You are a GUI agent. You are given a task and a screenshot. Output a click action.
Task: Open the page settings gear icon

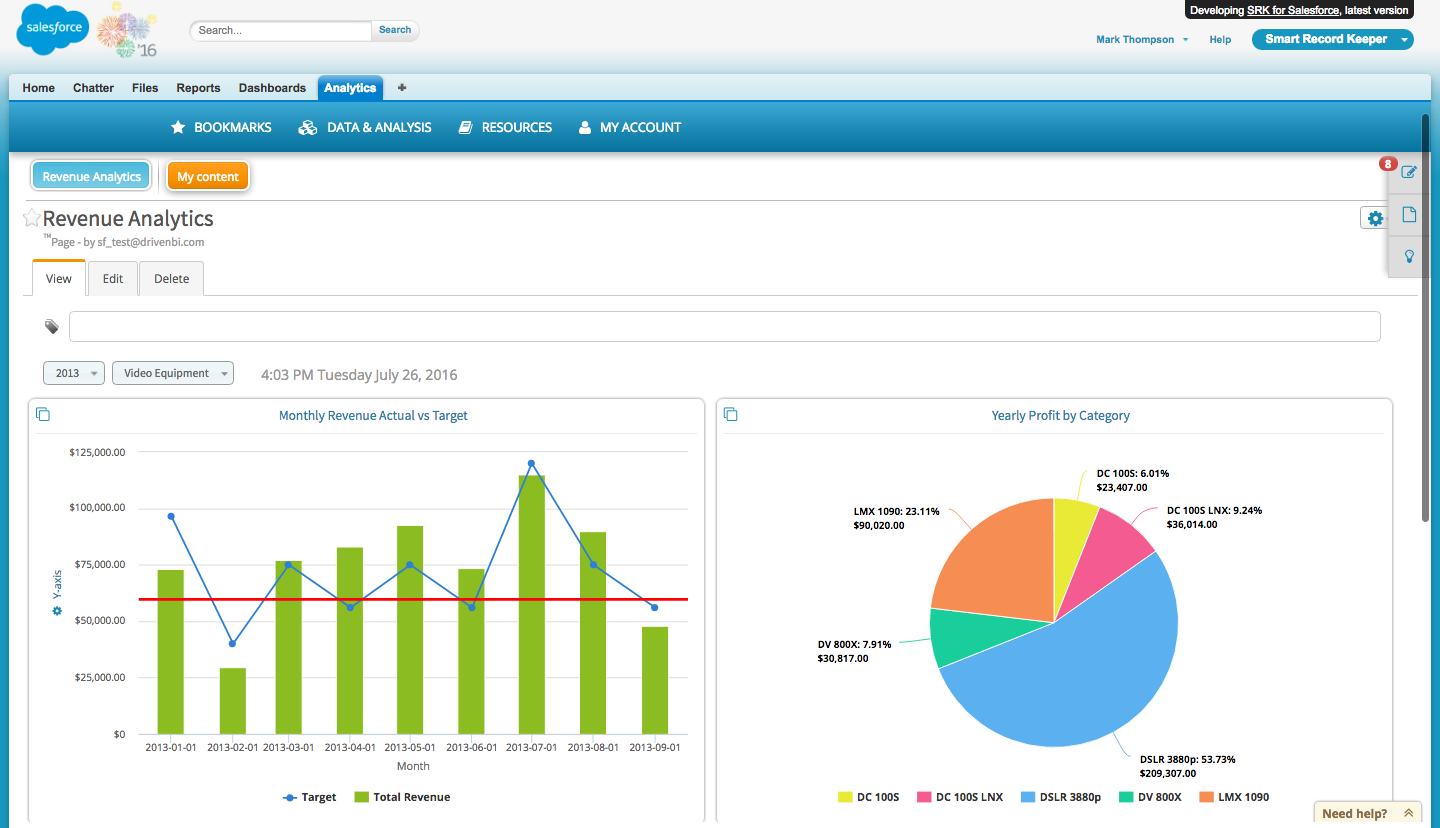1375,218
